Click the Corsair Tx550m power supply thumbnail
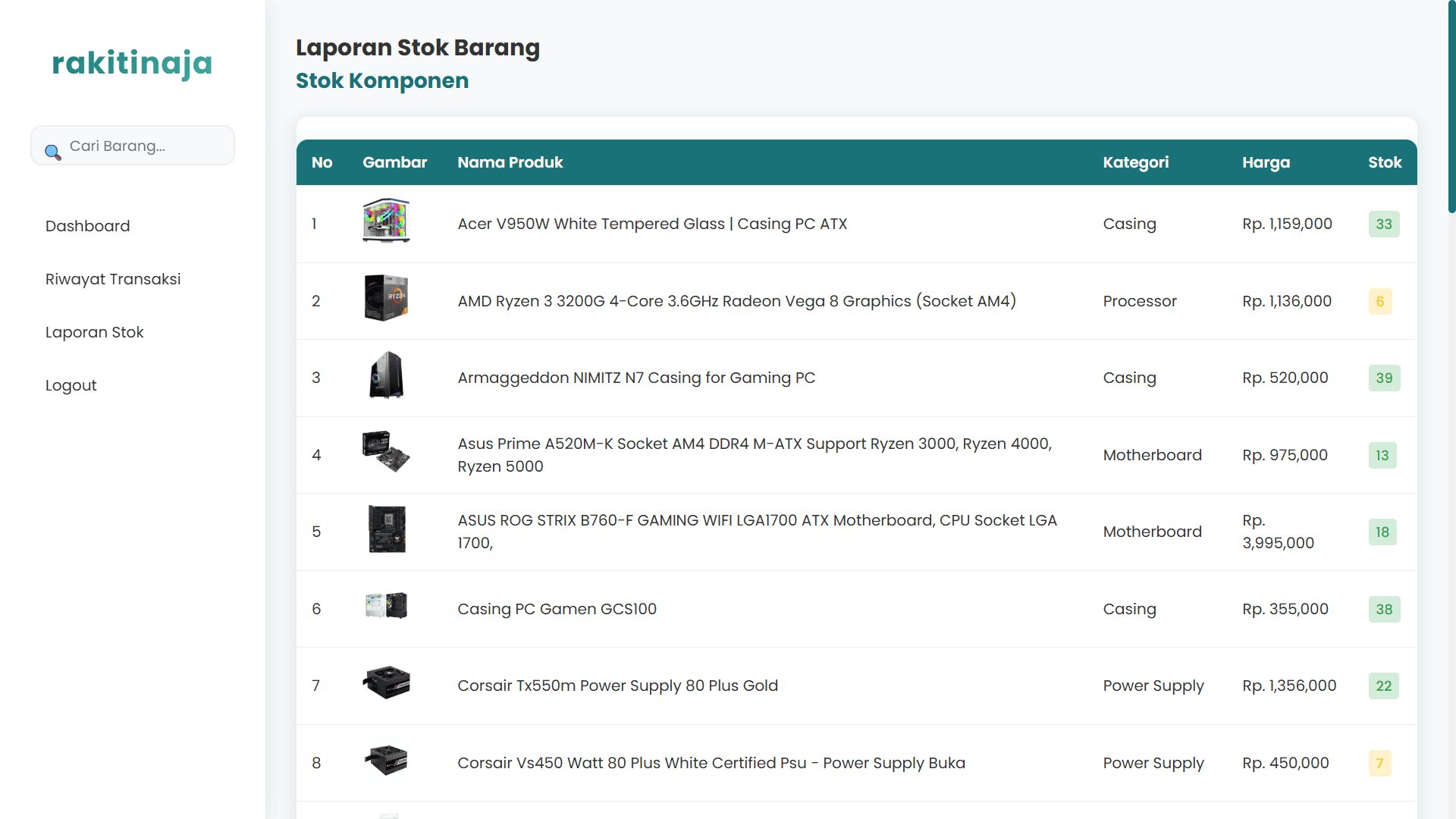 (x=386, y=682)
